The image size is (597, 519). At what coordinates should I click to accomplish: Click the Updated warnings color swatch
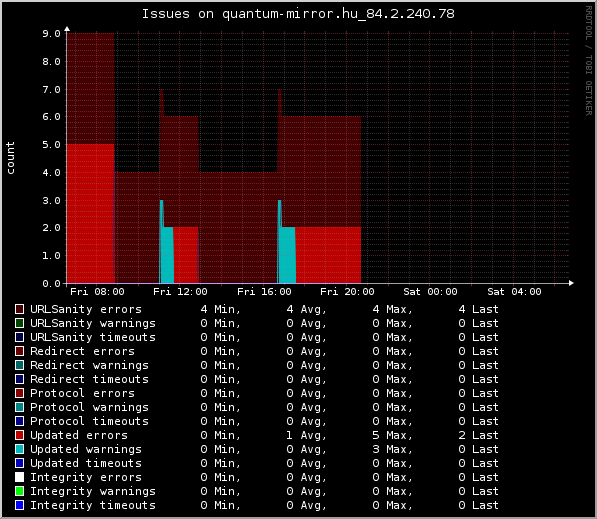(19, 449)
